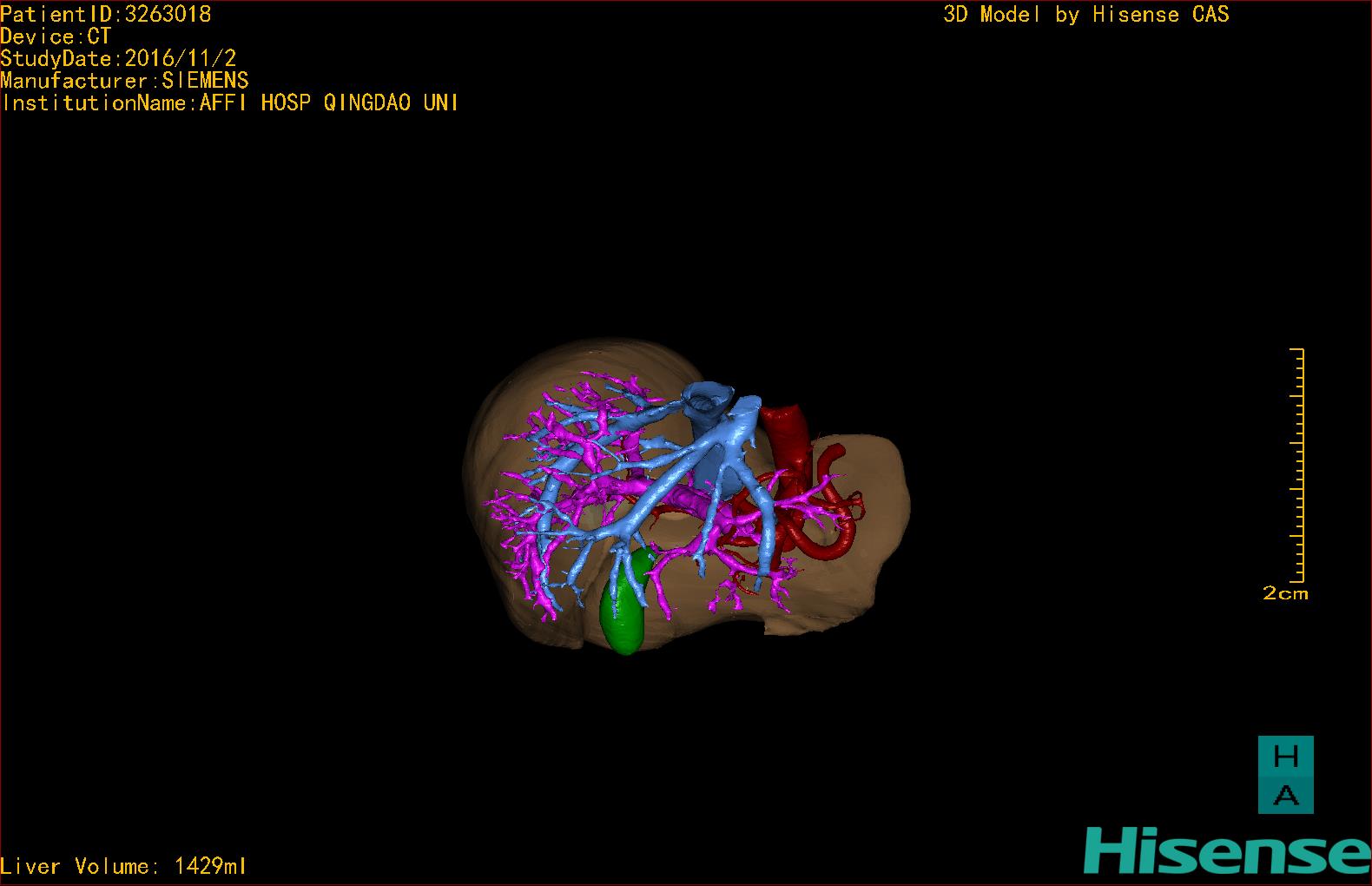1372x886 pixels.
Task: Click the 2cm scale label
Action: tap(1285, 593)
